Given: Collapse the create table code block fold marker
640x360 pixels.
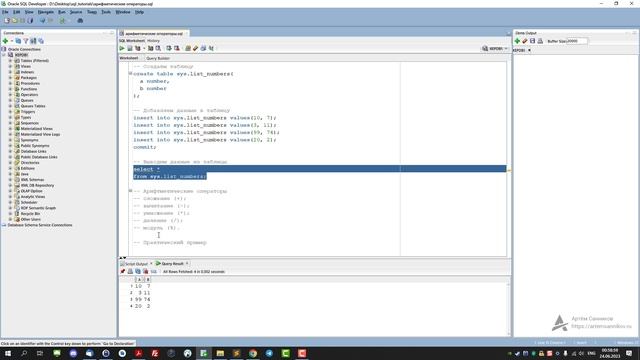Looking at the screenshot, I should (x=131, y=73).
